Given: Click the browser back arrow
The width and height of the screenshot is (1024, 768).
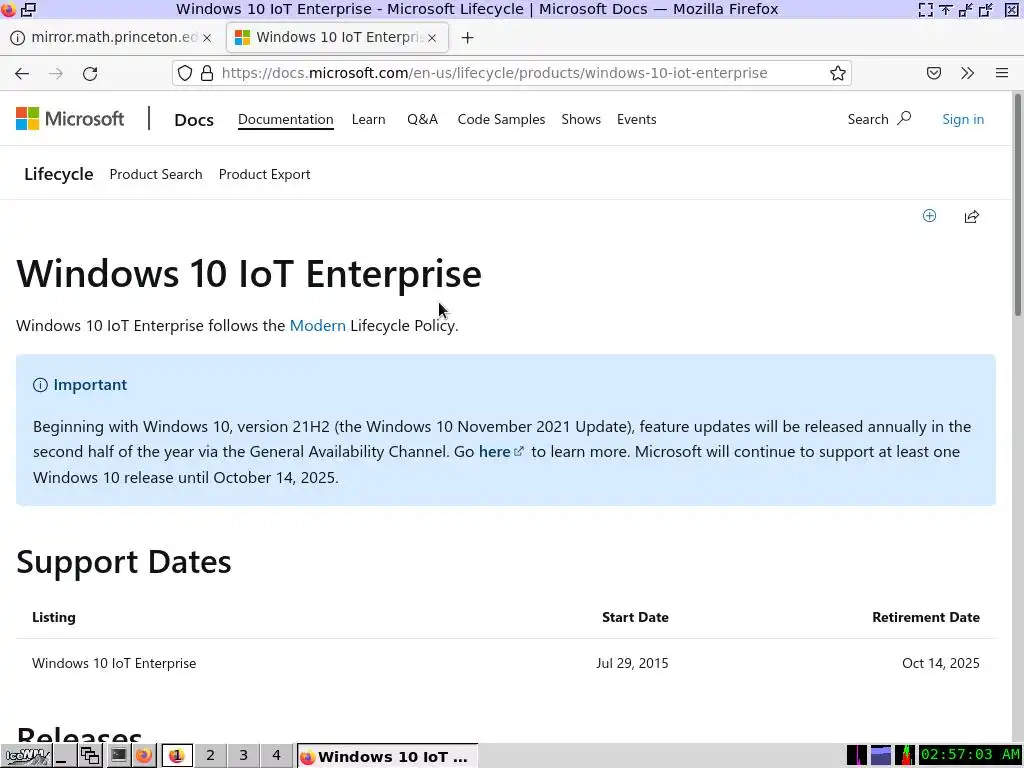Looking at the screenshot, I should coord(22,73).
